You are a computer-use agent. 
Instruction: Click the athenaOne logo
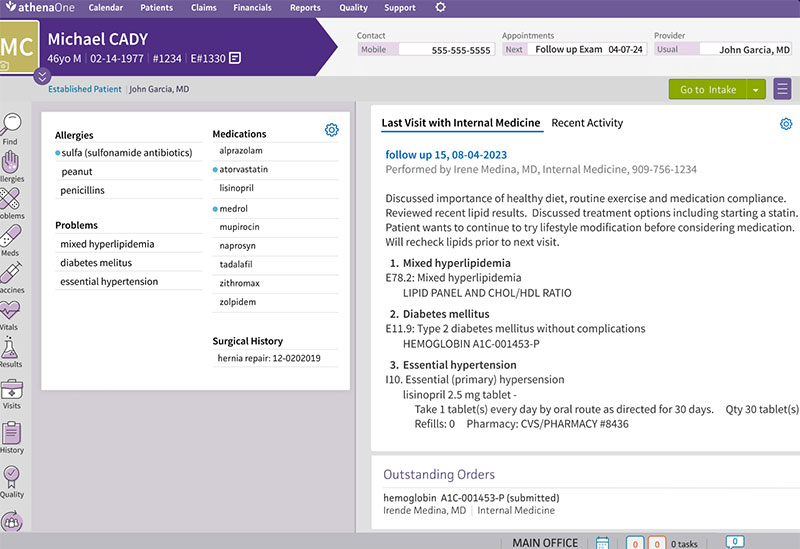click(40, 7)
